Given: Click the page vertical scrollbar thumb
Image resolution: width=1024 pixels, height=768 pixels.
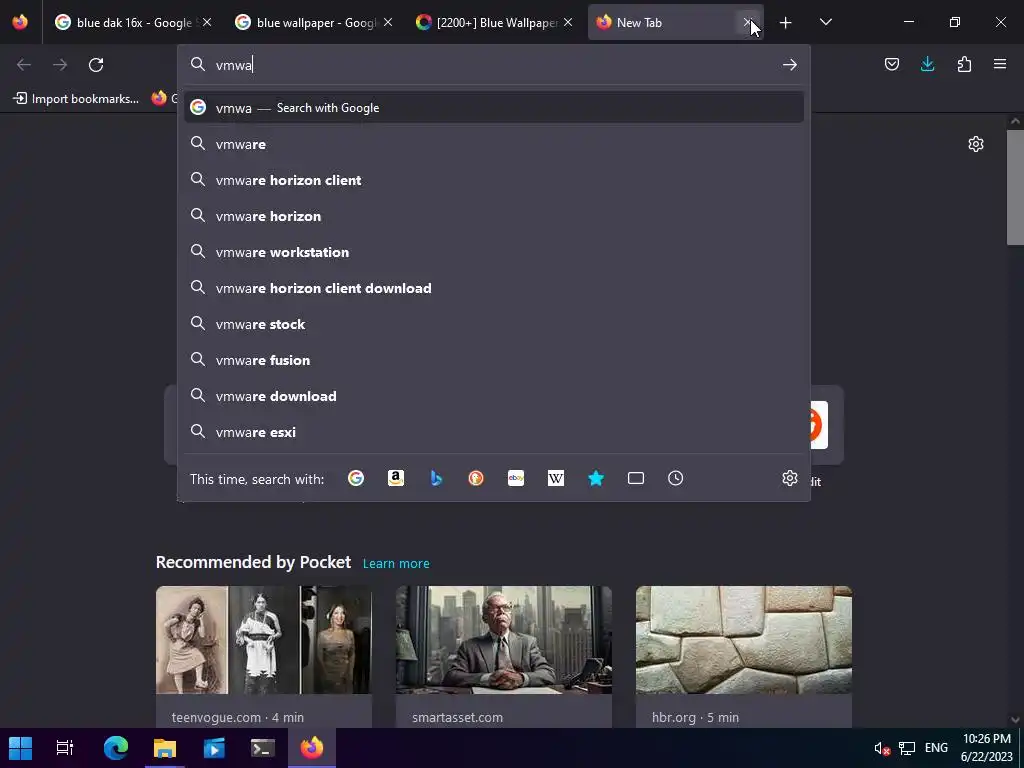Looking at the screenshot, I should tap(1015, 187).
